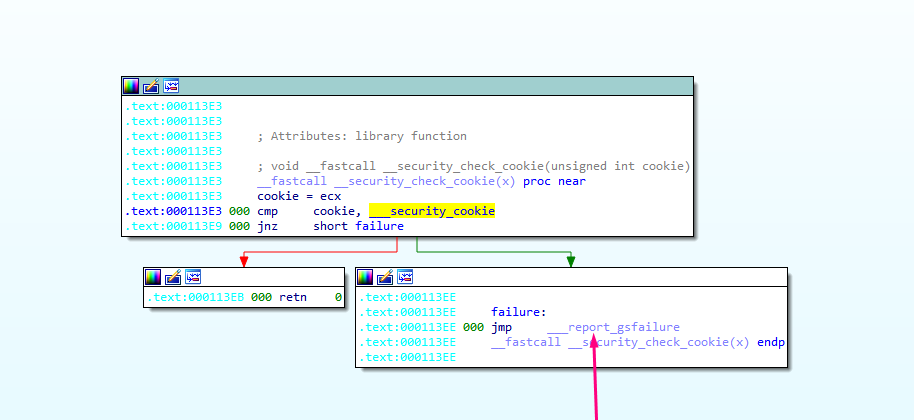Click pencil edit icon on retn block
This screenshot has height=420, width=914.
[x=173, y=277]
